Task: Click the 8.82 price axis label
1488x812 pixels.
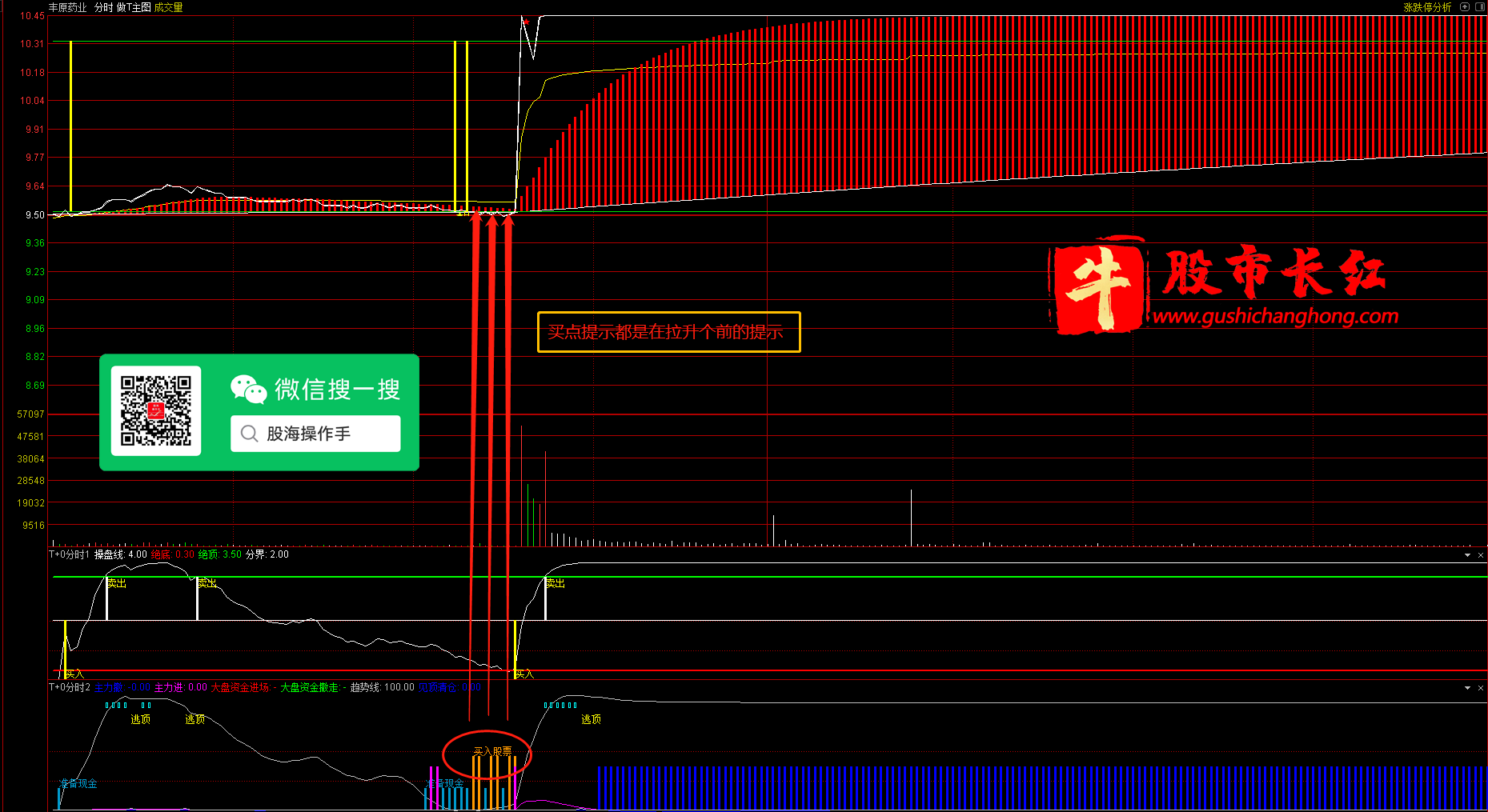Action: coord(34,357)
